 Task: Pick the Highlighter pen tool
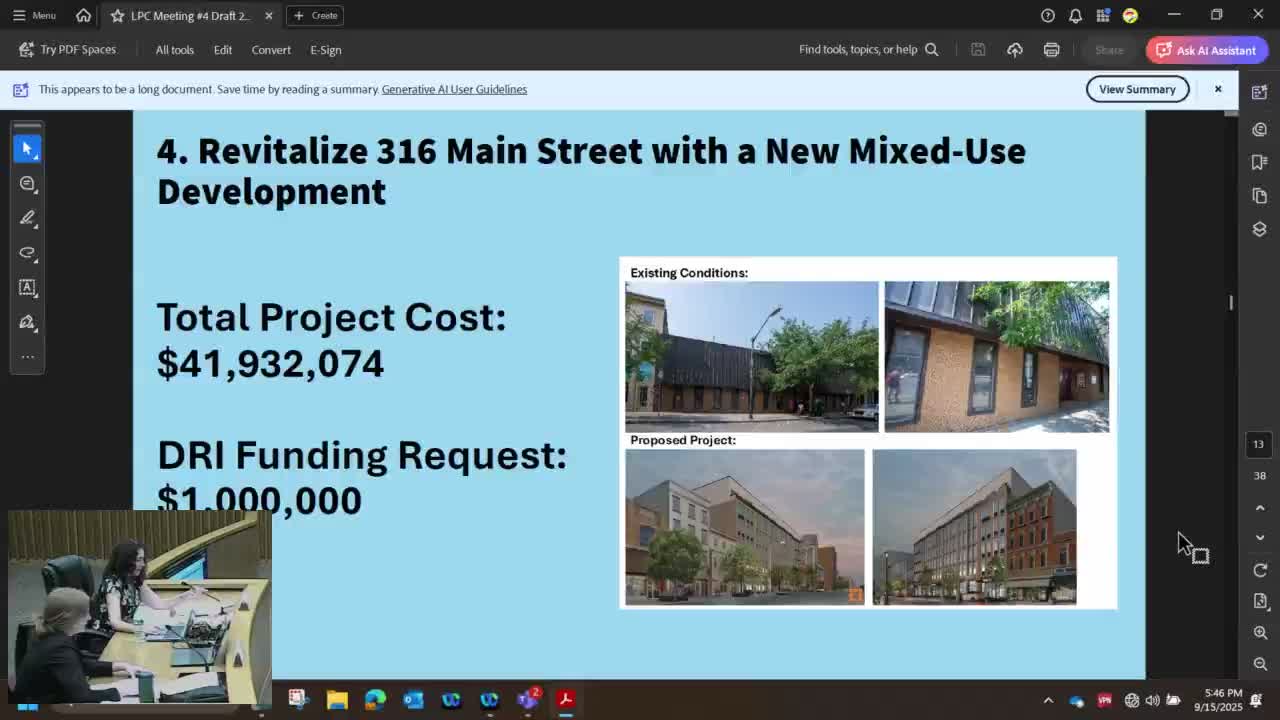(x=27, y=218)
